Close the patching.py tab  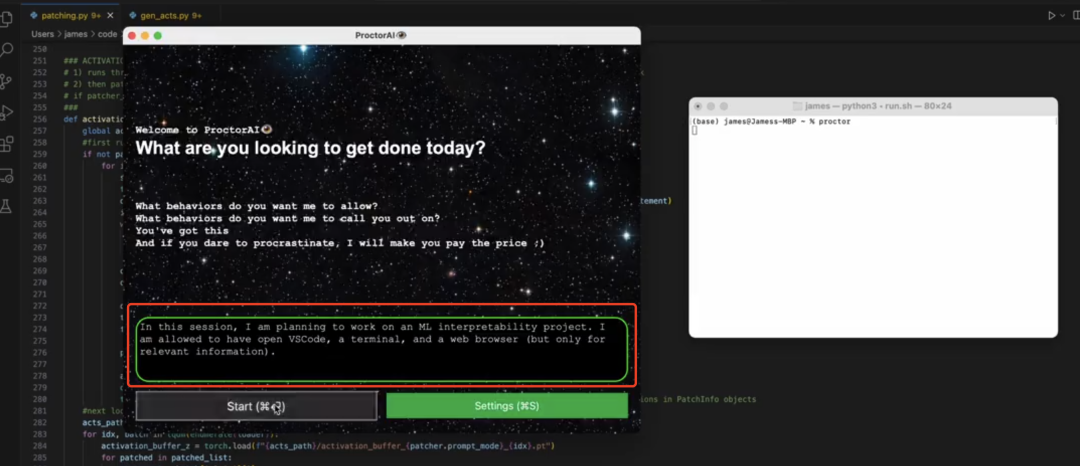click(x=110, y=15)
